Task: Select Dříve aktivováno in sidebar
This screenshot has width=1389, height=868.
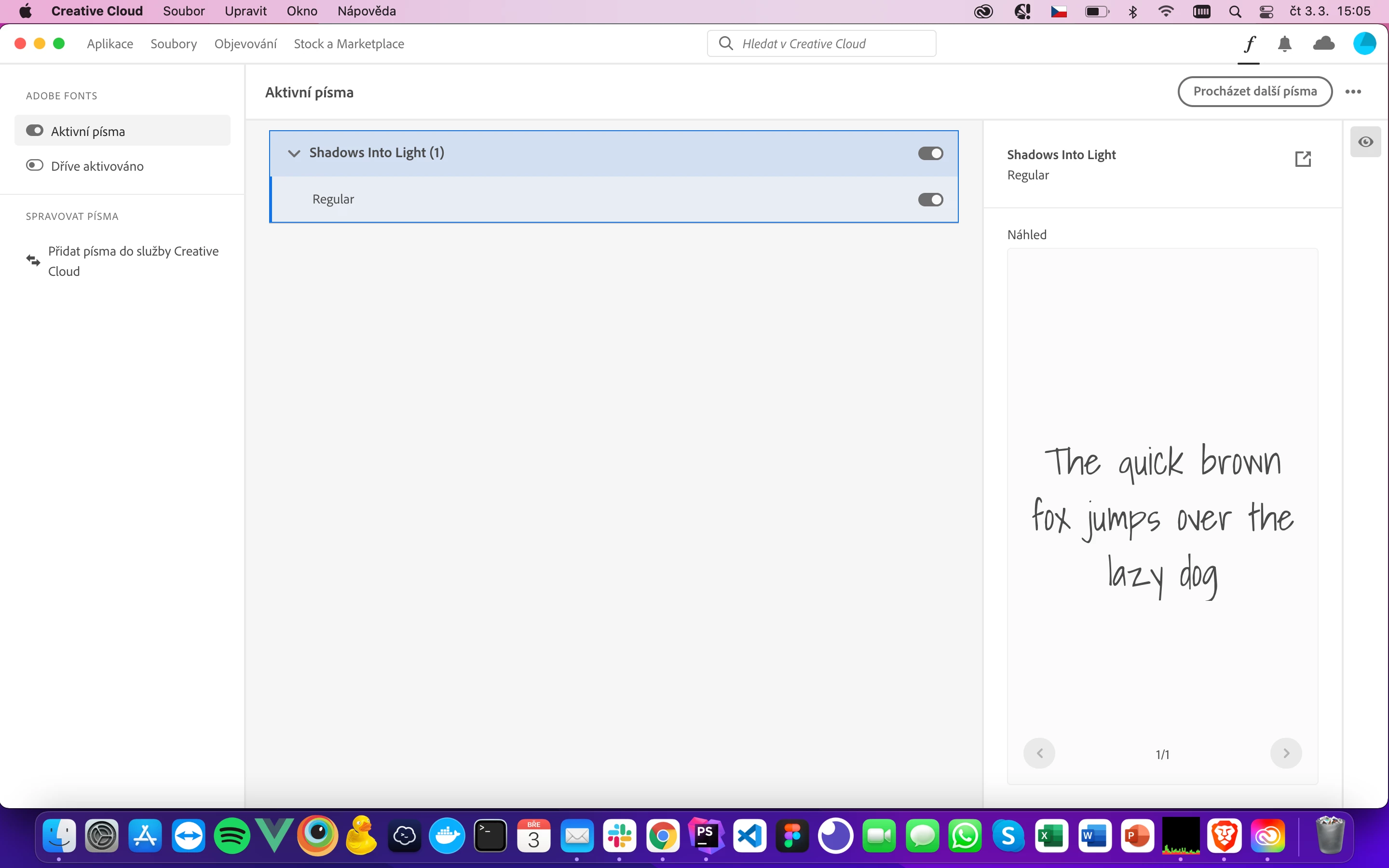Action: [x=97, y=166]
